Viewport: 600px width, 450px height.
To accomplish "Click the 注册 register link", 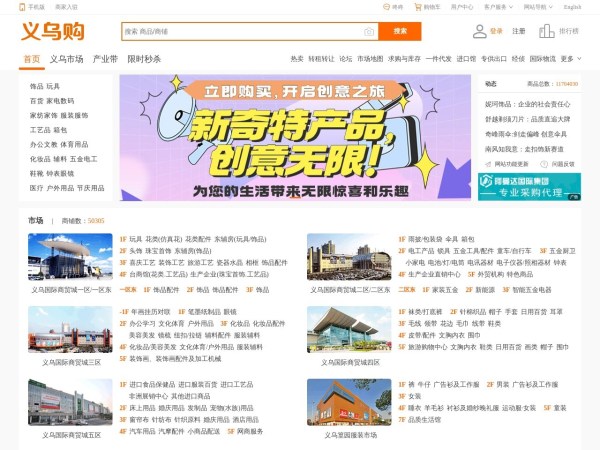I will [x=519, y=31].
